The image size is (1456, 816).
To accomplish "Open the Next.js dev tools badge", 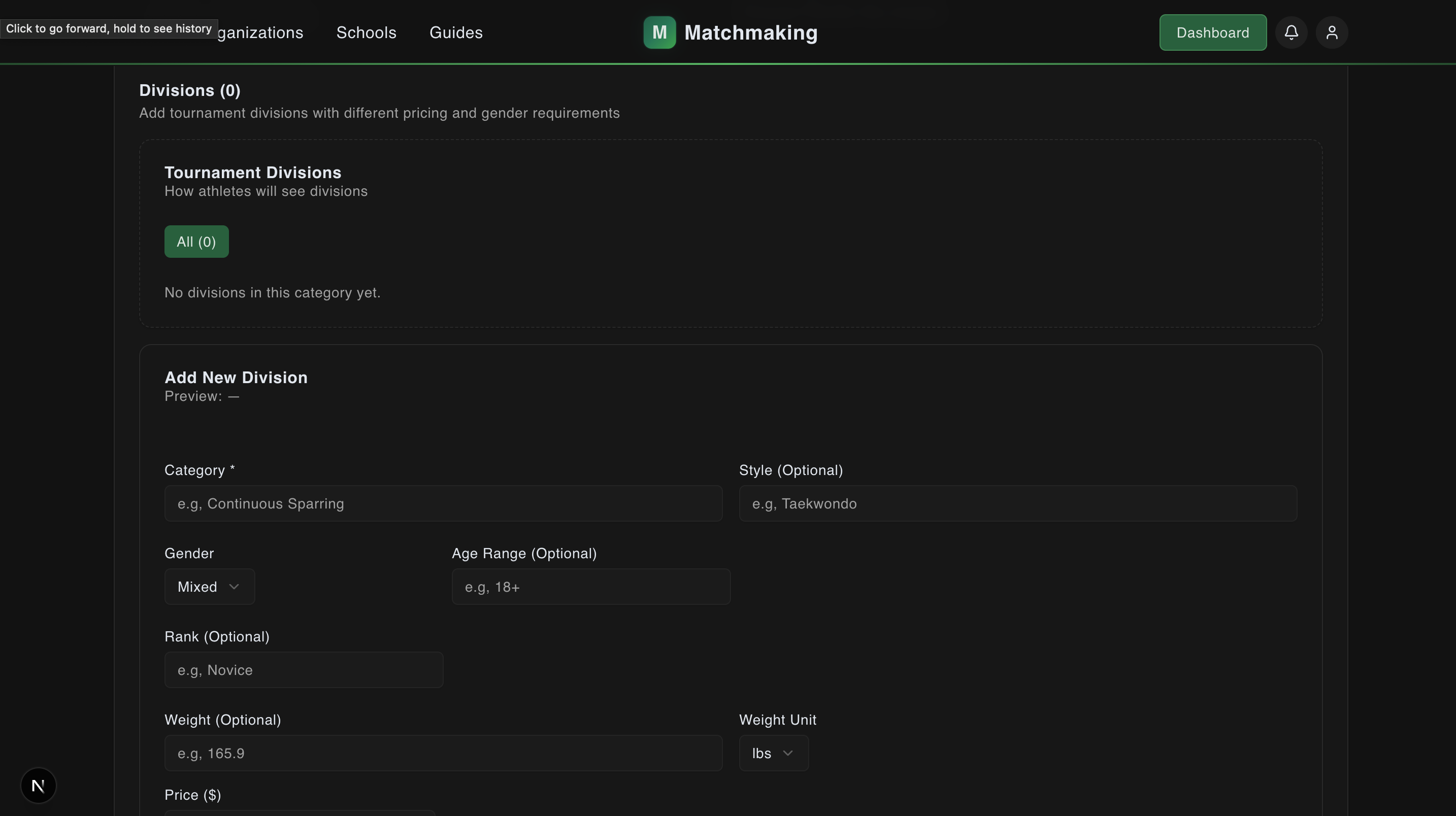I will 39,785.
